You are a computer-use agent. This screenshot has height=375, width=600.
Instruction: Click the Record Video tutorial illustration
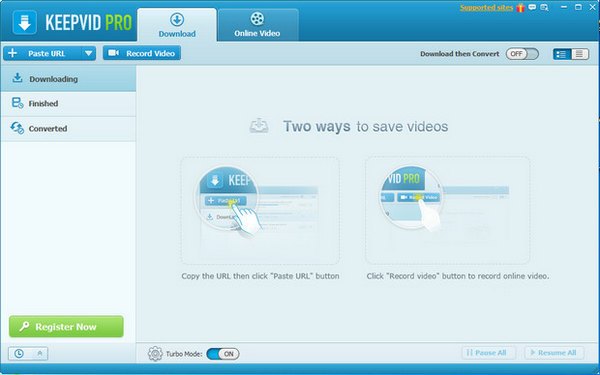447,210
